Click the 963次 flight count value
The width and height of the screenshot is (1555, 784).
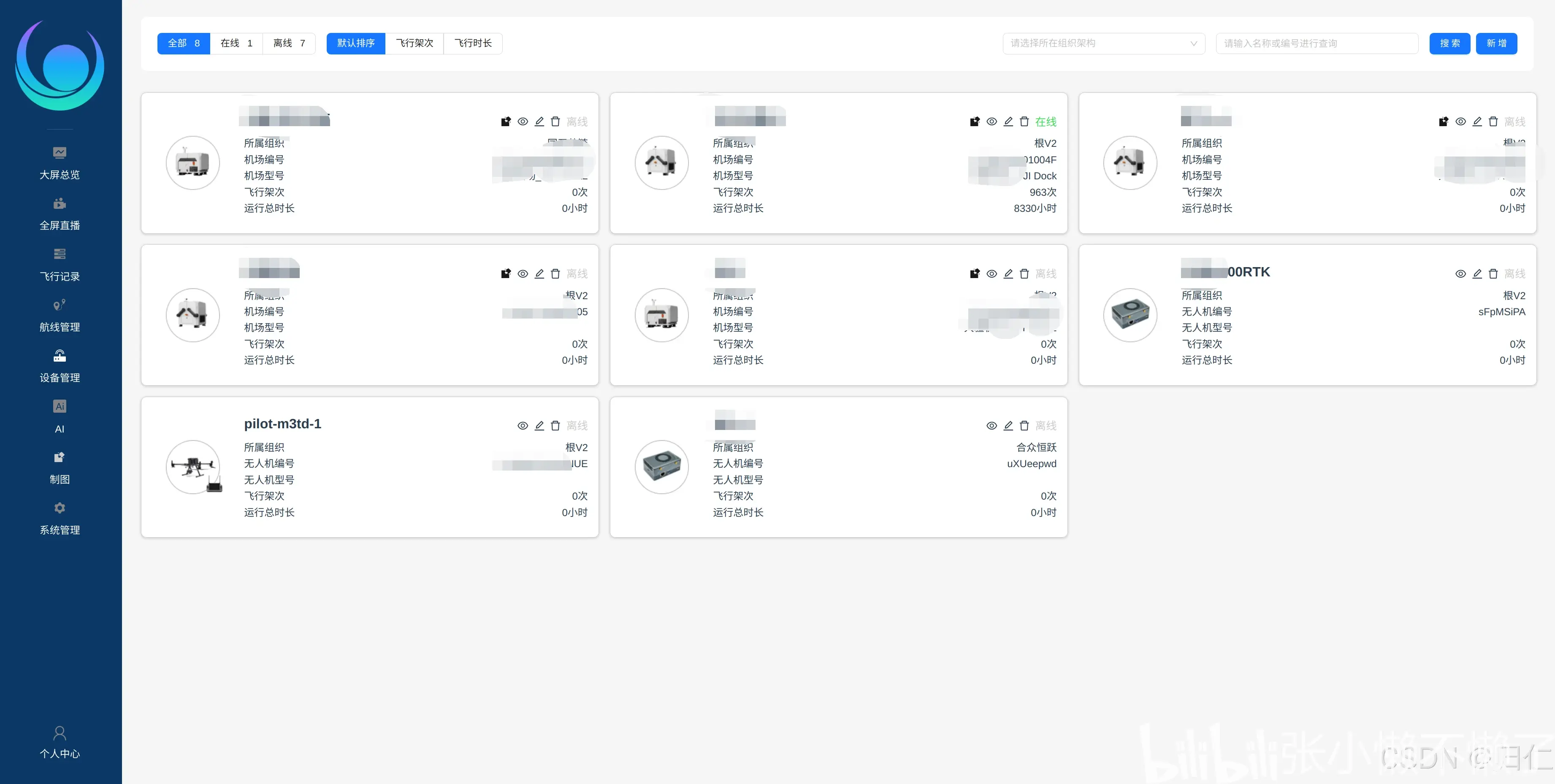[1043, 192]
